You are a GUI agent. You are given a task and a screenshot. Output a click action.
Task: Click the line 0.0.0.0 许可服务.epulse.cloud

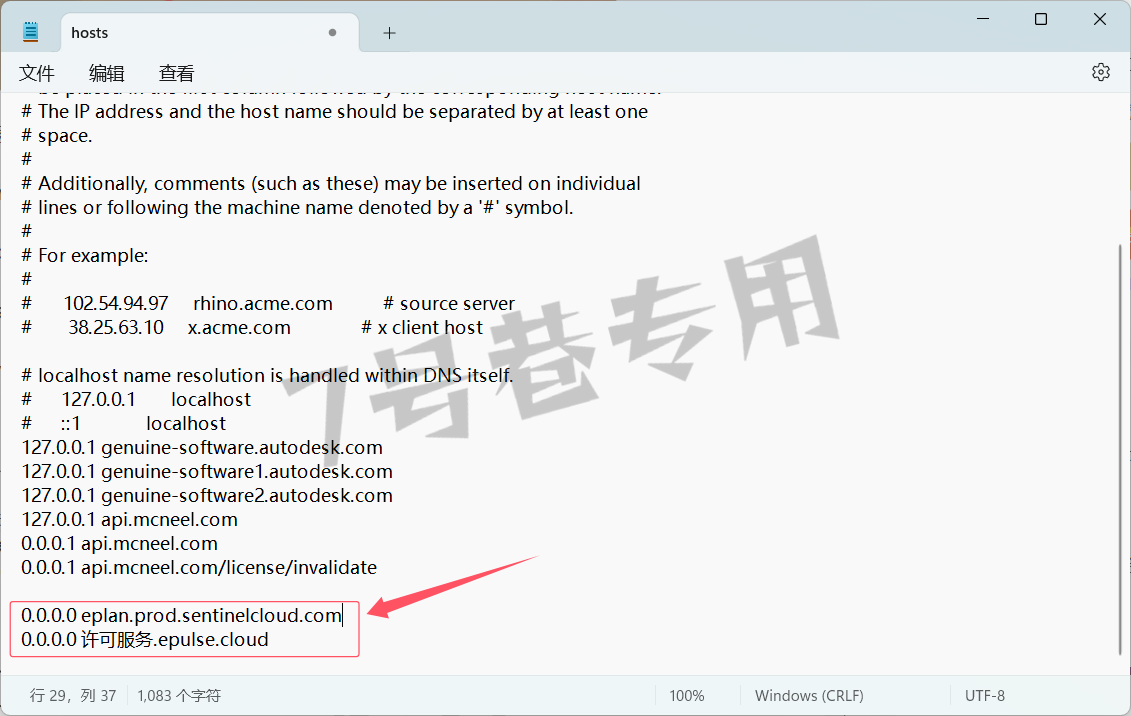145,640
